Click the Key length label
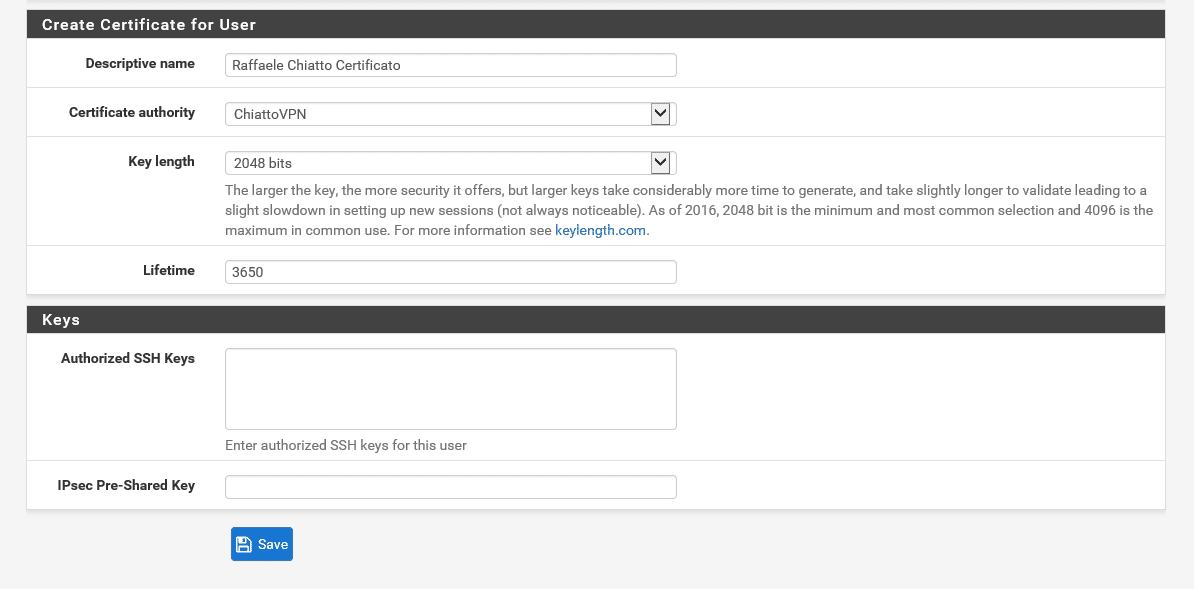Screen dimensions: 1195x589 coord(162,161)
